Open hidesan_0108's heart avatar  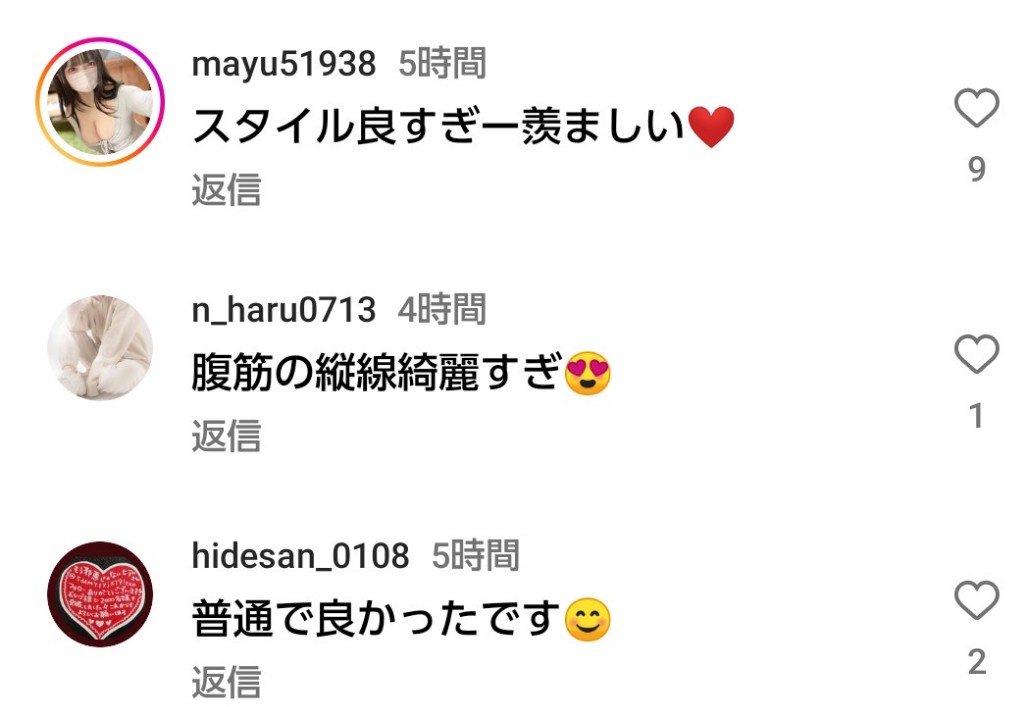click(100, 594)
